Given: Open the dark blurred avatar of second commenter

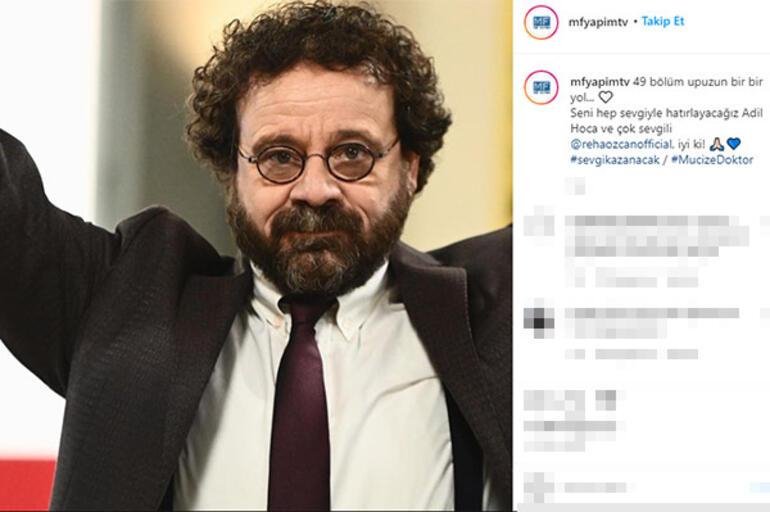Looking at the screenshot, I should 539,321.
